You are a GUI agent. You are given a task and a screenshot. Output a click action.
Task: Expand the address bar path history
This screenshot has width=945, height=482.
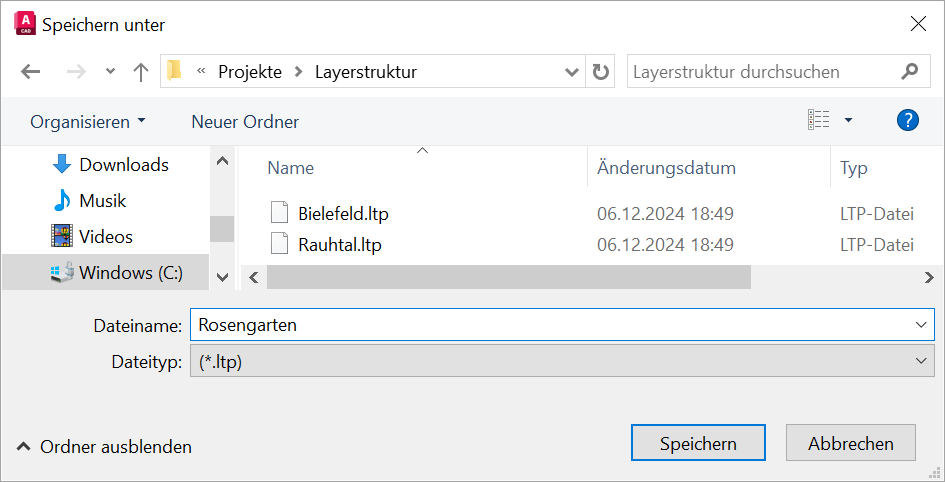click(572, 72)
